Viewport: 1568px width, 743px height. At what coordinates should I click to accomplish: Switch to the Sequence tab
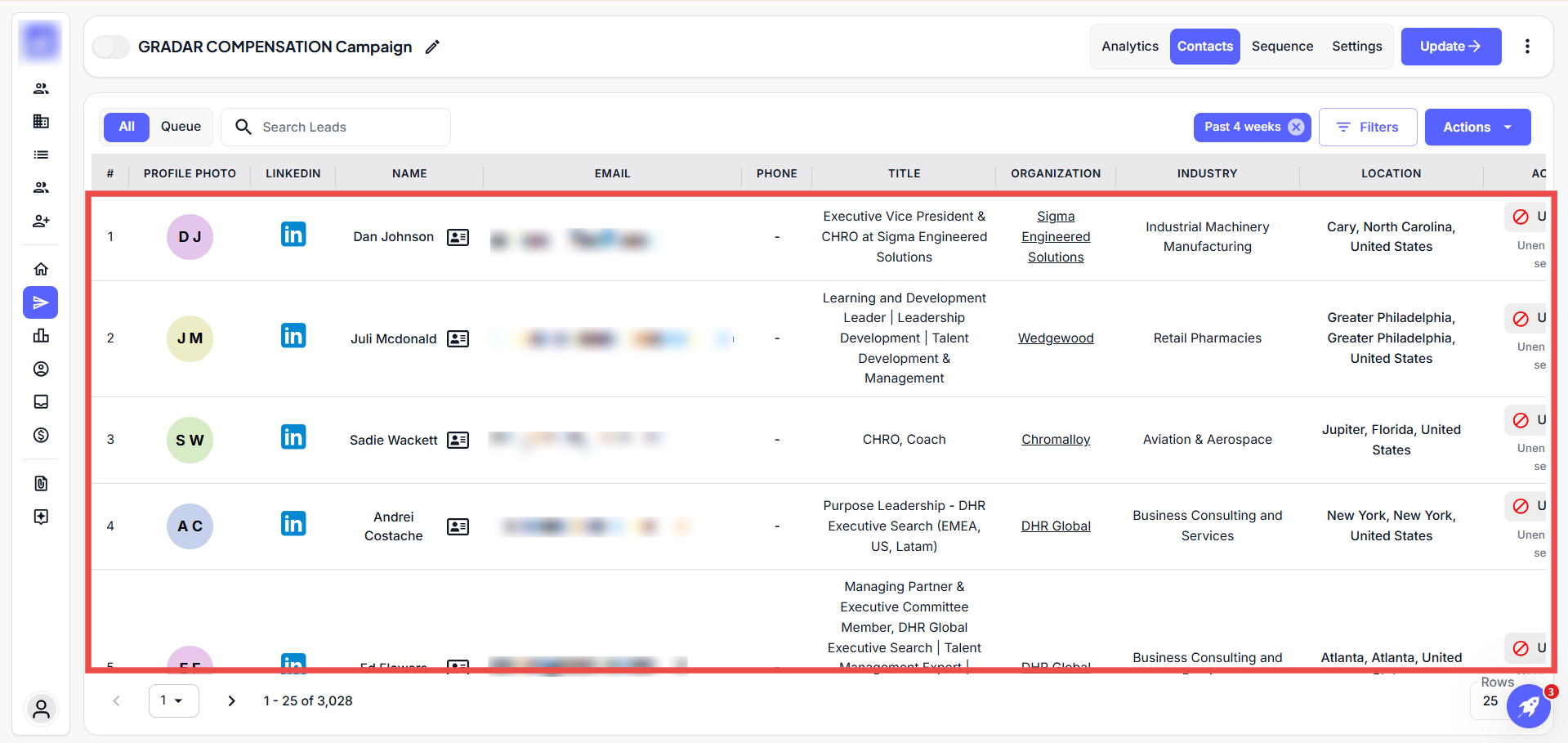[1282, 47]
